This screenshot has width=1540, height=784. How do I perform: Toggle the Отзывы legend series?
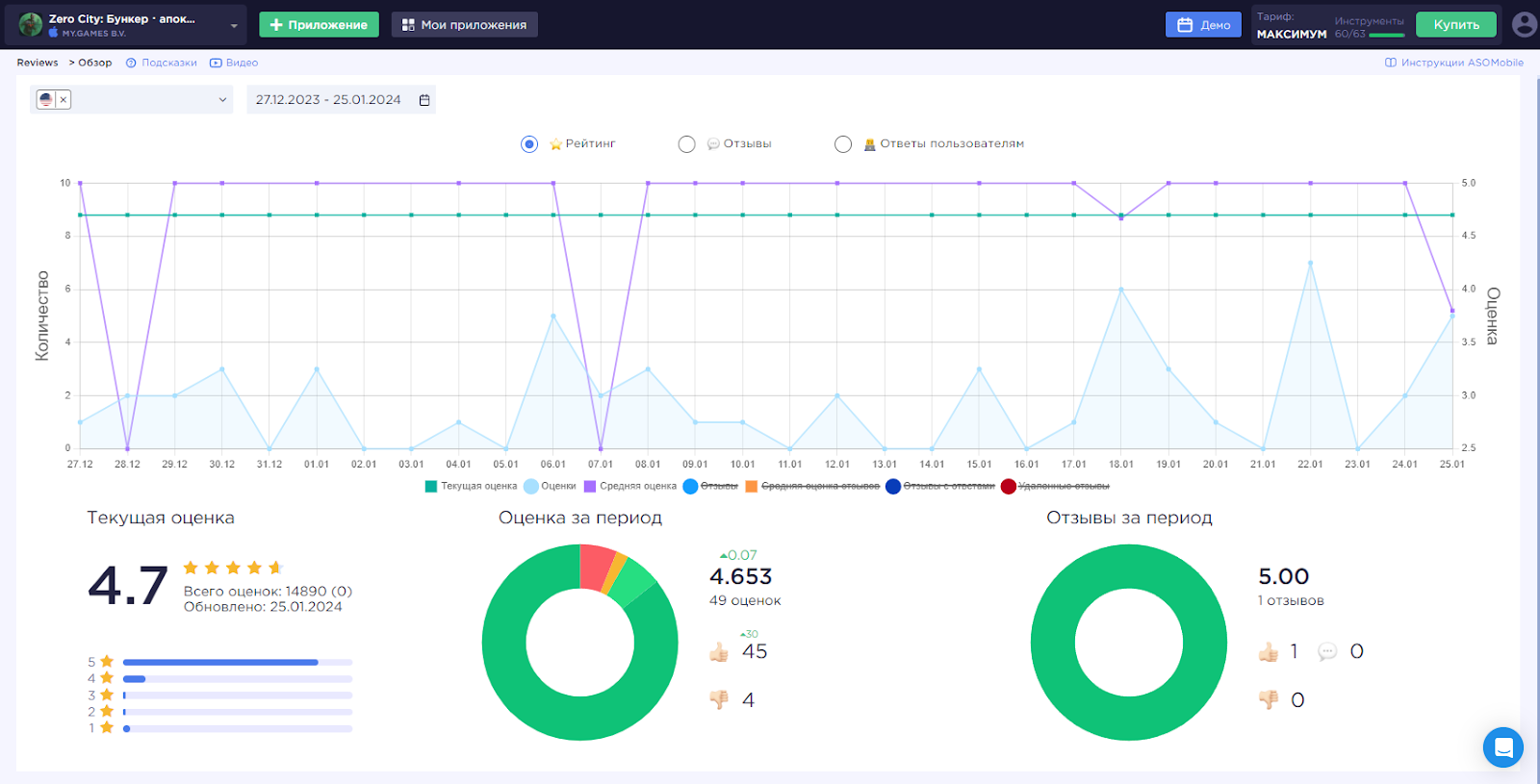(x=710, y=487)
